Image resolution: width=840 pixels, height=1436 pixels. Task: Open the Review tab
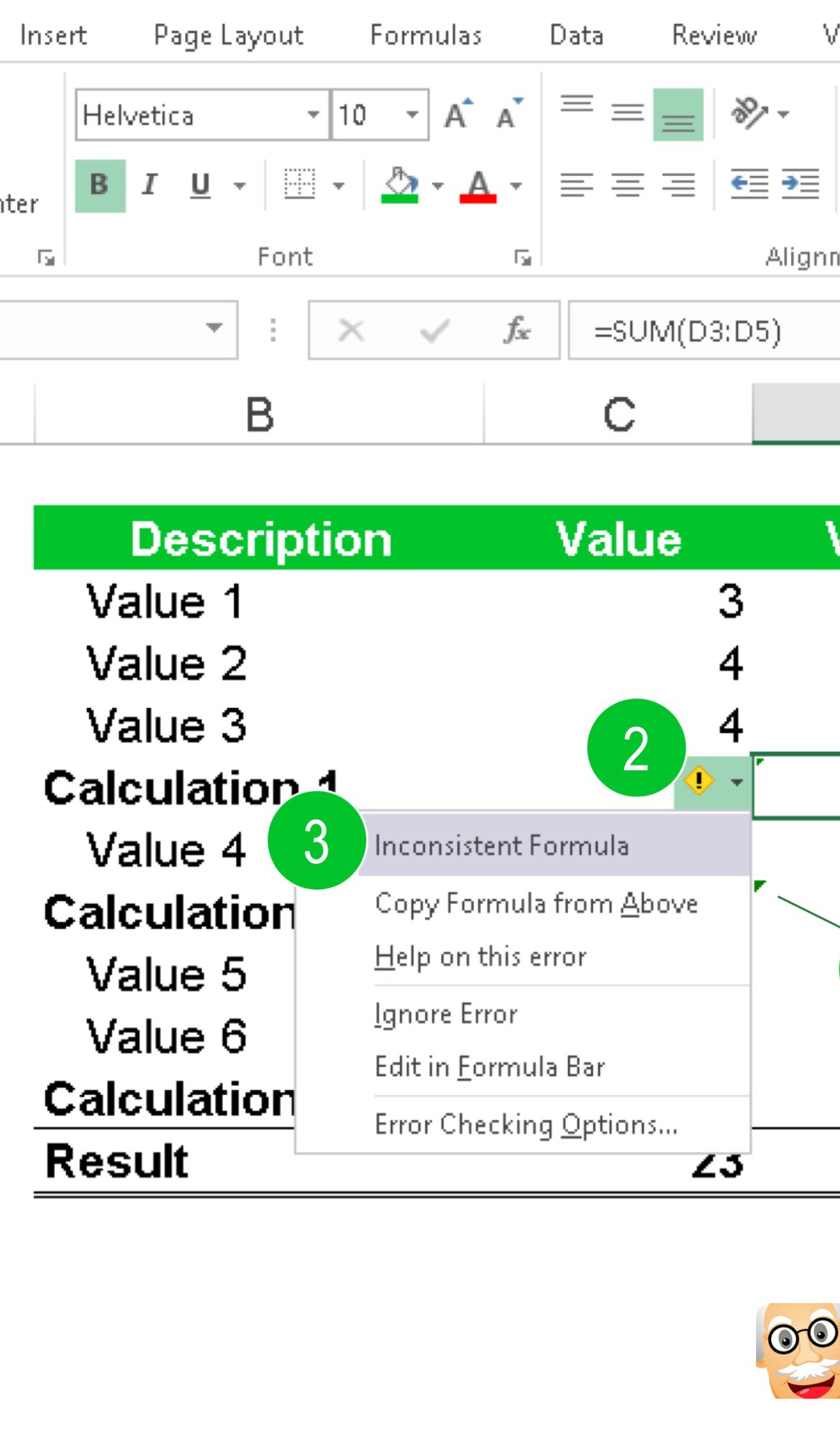[x=714, y=34]
